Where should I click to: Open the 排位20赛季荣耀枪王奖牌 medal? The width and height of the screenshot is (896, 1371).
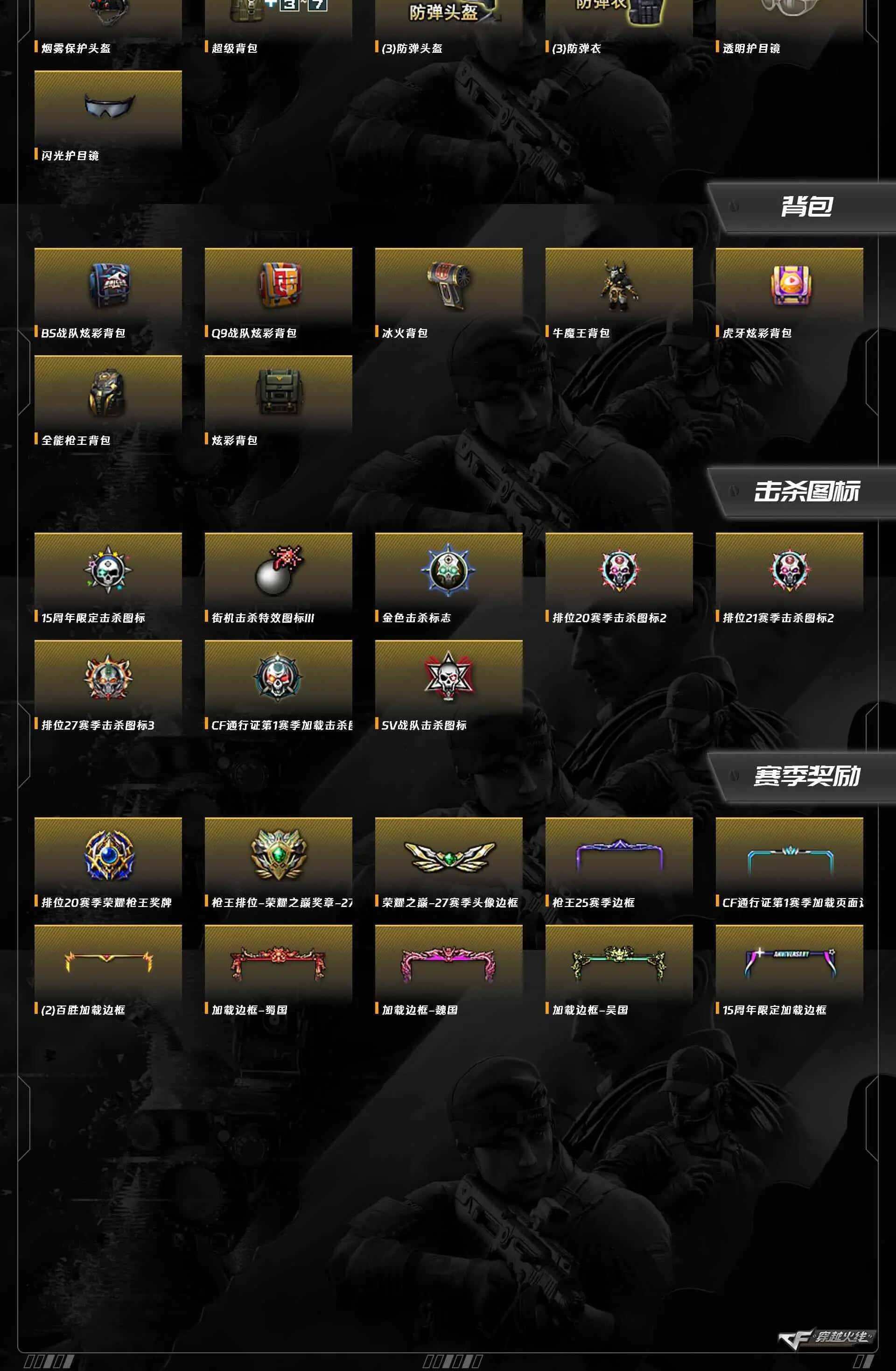click(108, 854)
